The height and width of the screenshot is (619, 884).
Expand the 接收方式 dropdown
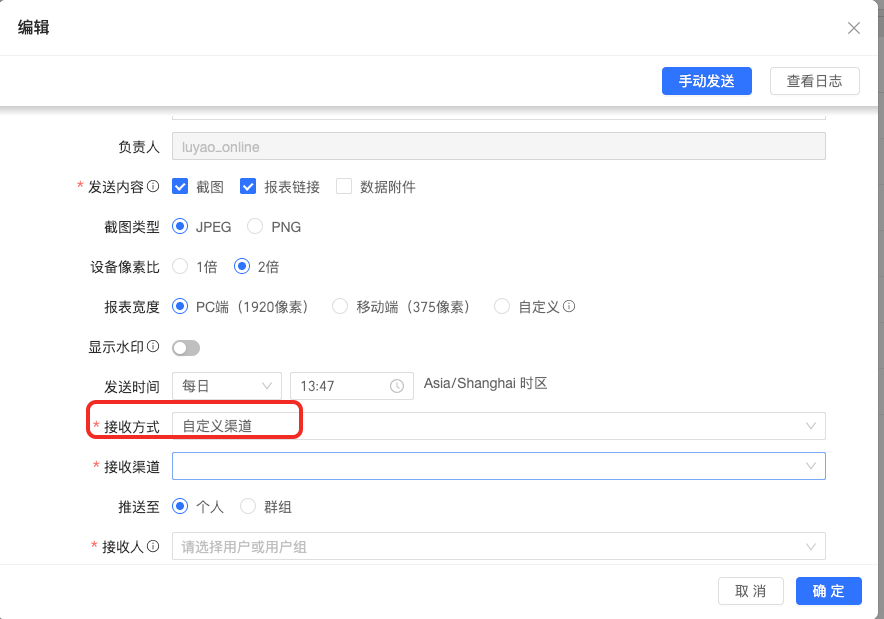pos(498,426)
